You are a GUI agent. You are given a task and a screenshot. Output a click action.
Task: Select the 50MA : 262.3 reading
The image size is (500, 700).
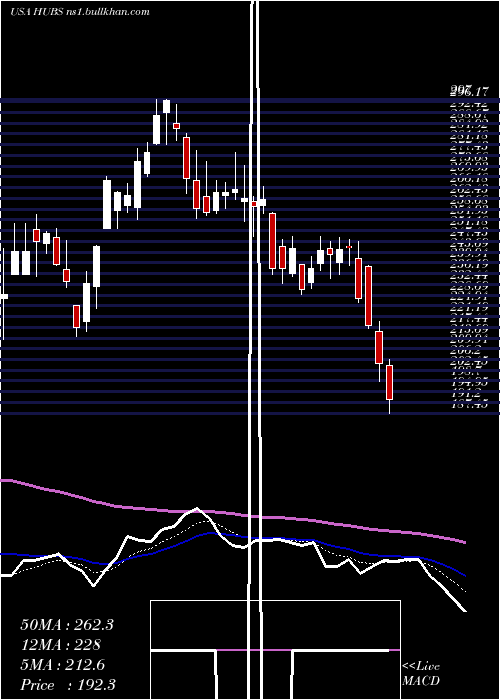[x=67, y=625]
